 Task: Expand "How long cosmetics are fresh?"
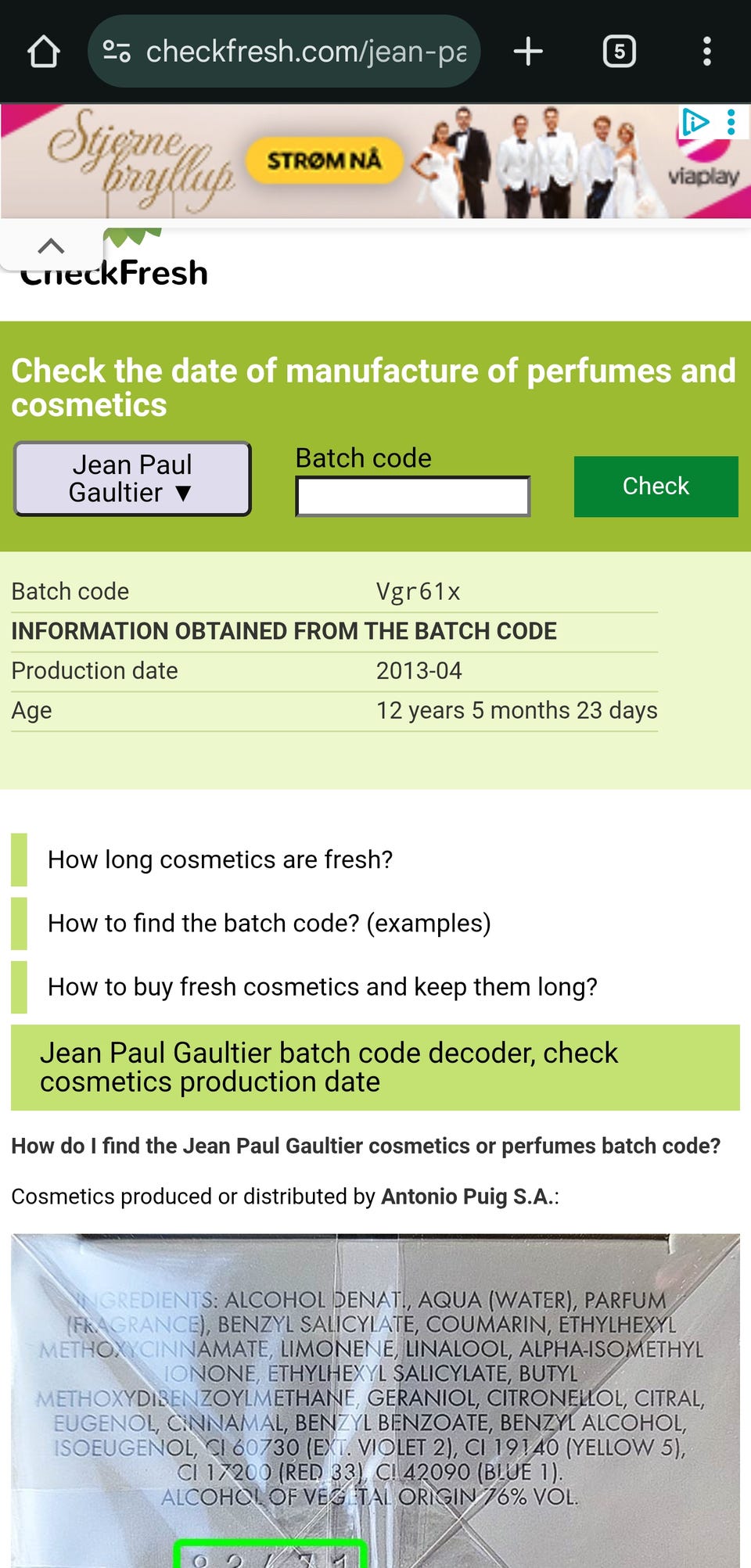pyautogui.click(x=220, y=859)
